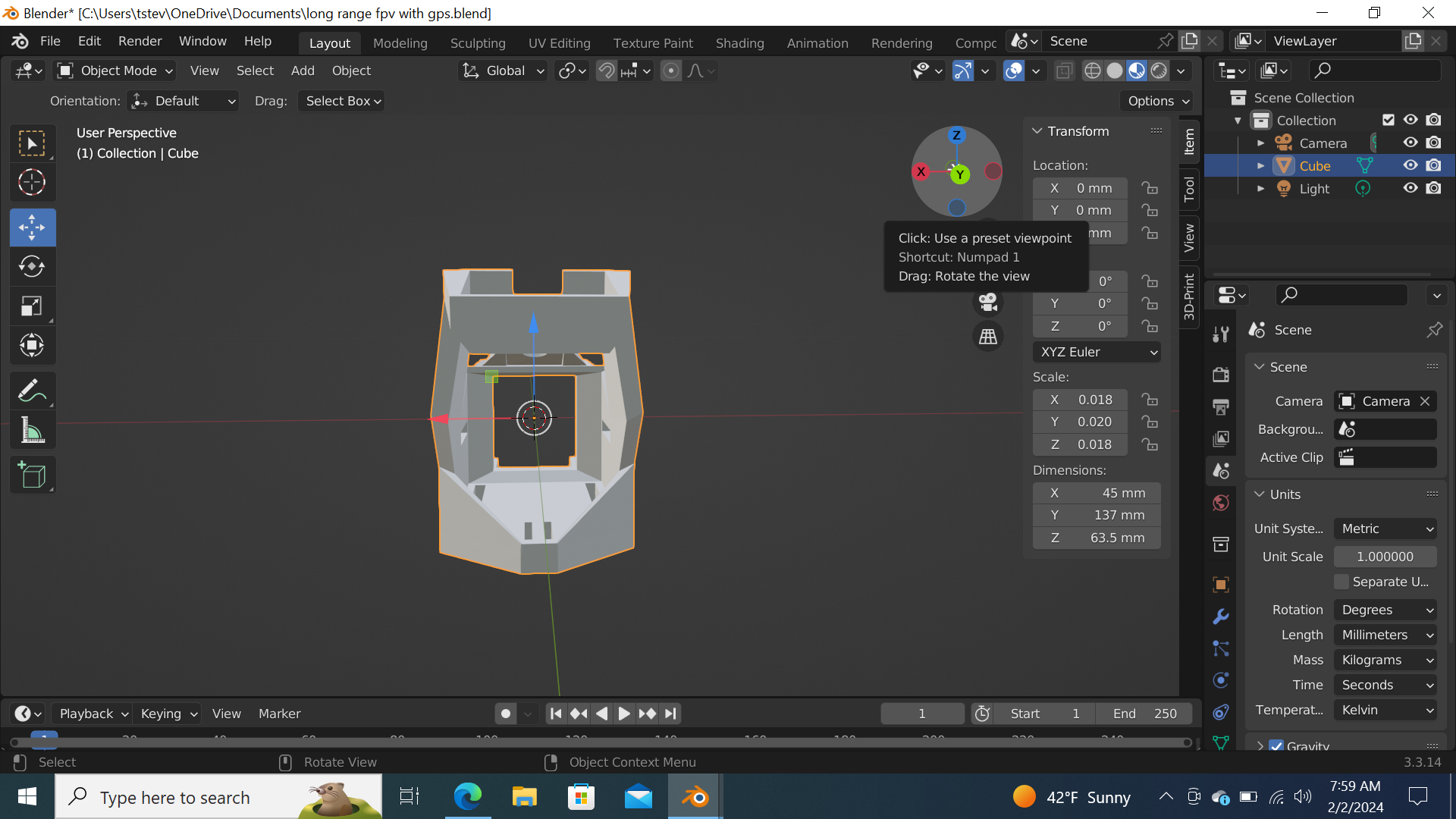Open Physics Properties in the properties panel
This screenshot has width=1456, height=819.
click(x=1221, y=680)
